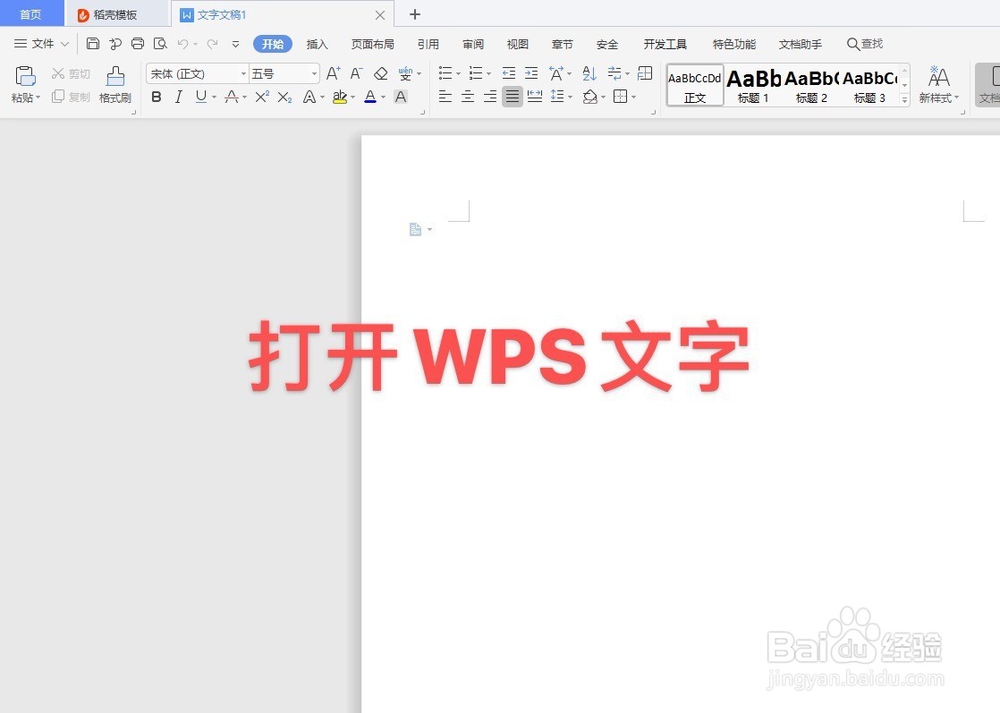
Task: Click the Decrease Indent icon
Action: pyautogui.click(x=508, y=73)
